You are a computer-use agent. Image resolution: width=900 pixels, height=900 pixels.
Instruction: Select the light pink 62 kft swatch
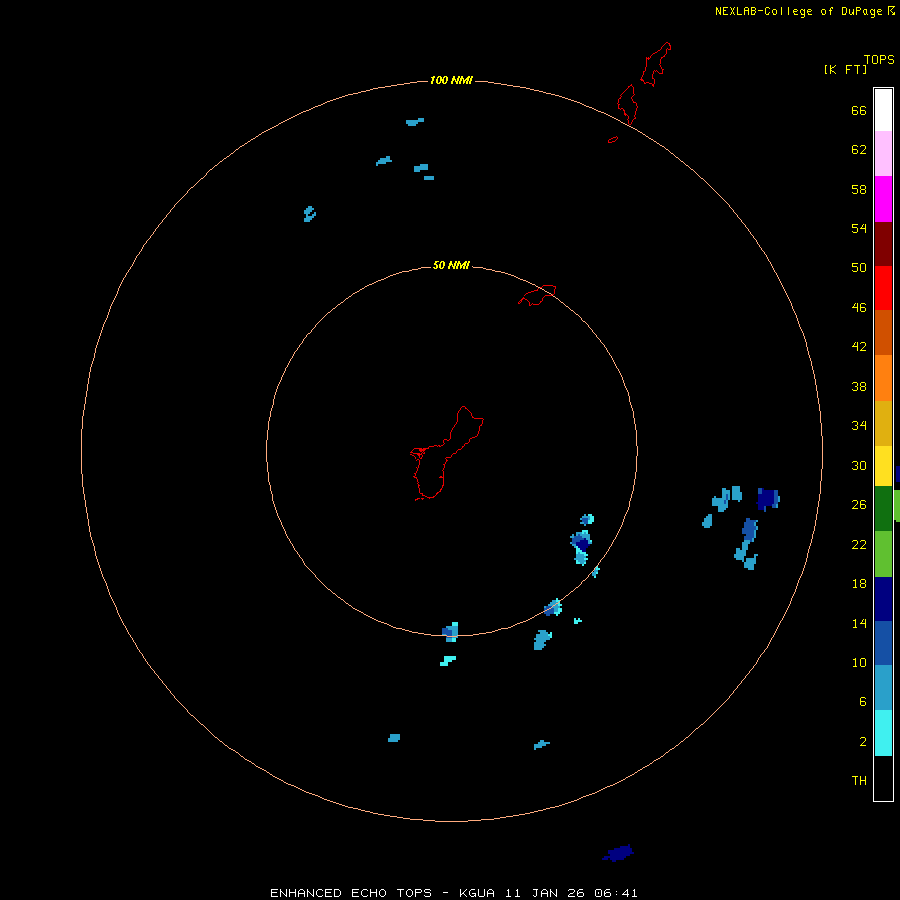tap(883, 153)
